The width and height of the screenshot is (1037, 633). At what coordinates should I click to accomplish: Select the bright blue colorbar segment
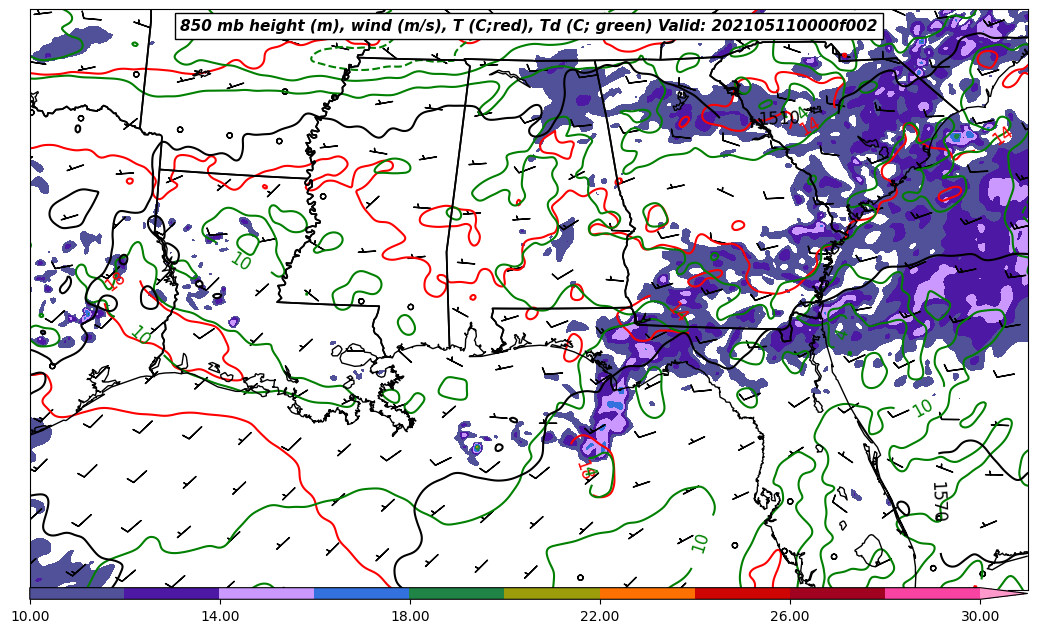[x=362, y=593]
